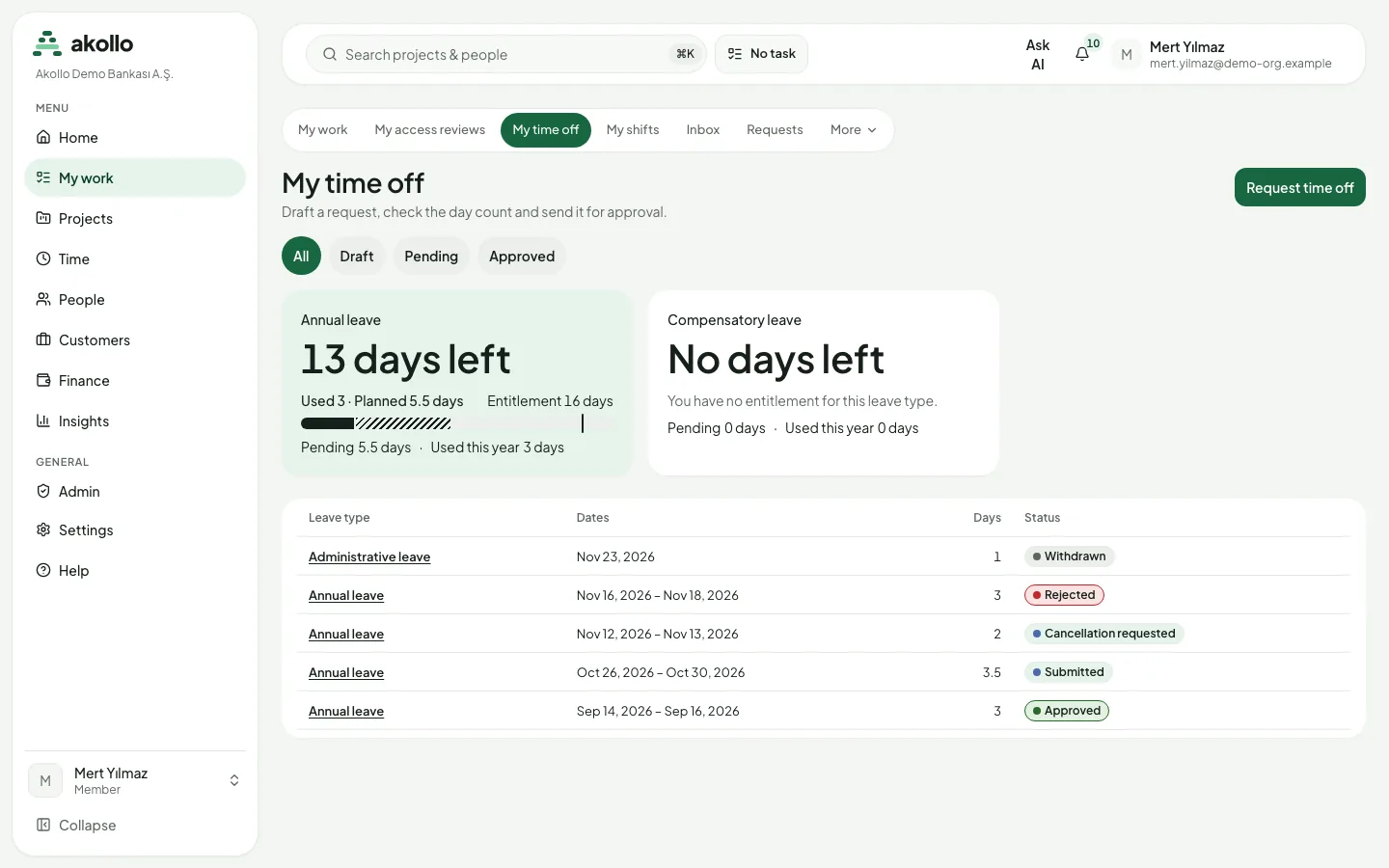
Task: Open Customers briefcase icon
Action: click(43, 339)
